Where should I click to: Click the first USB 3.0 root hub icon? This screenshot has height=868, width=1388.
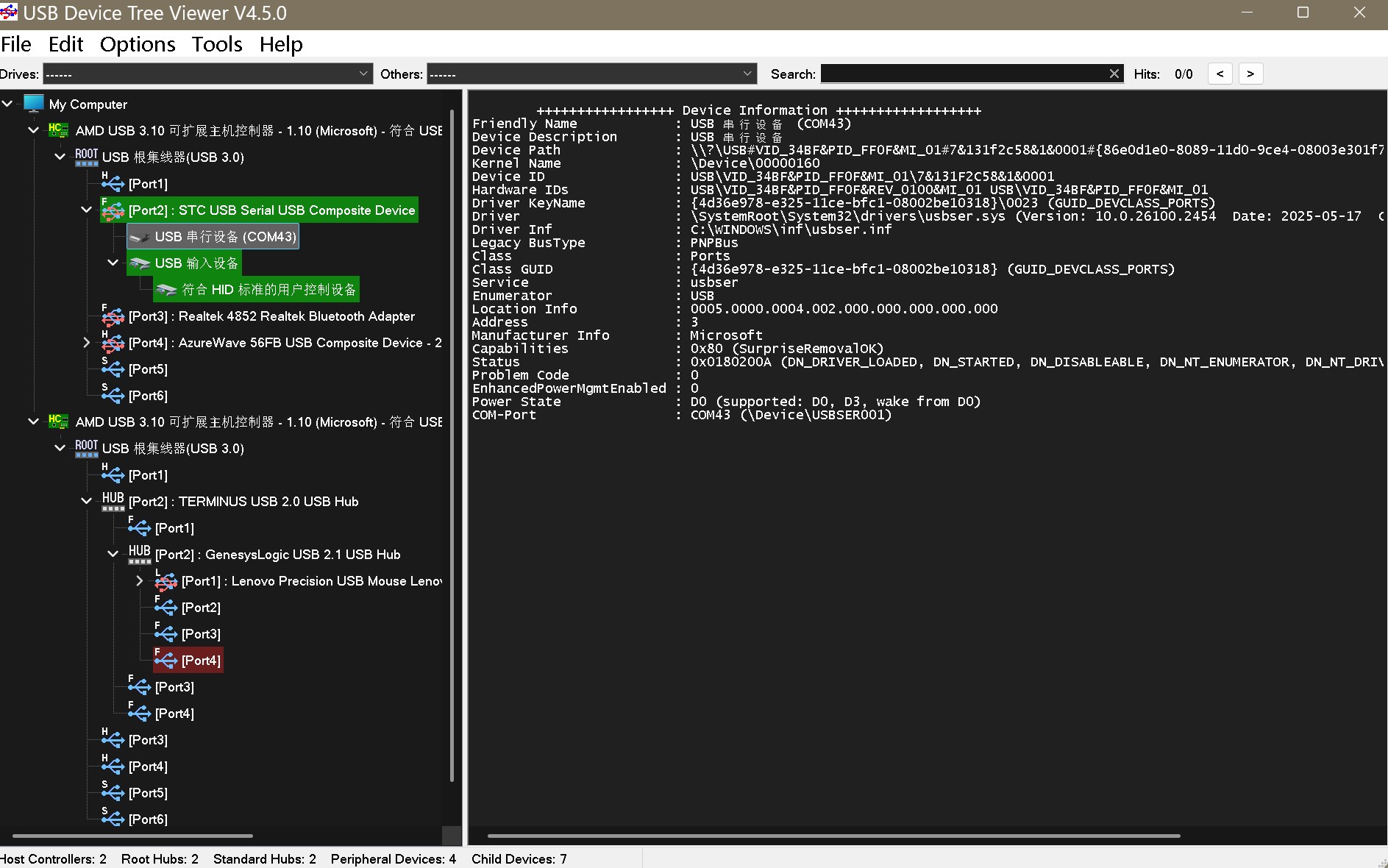[86, 157]
